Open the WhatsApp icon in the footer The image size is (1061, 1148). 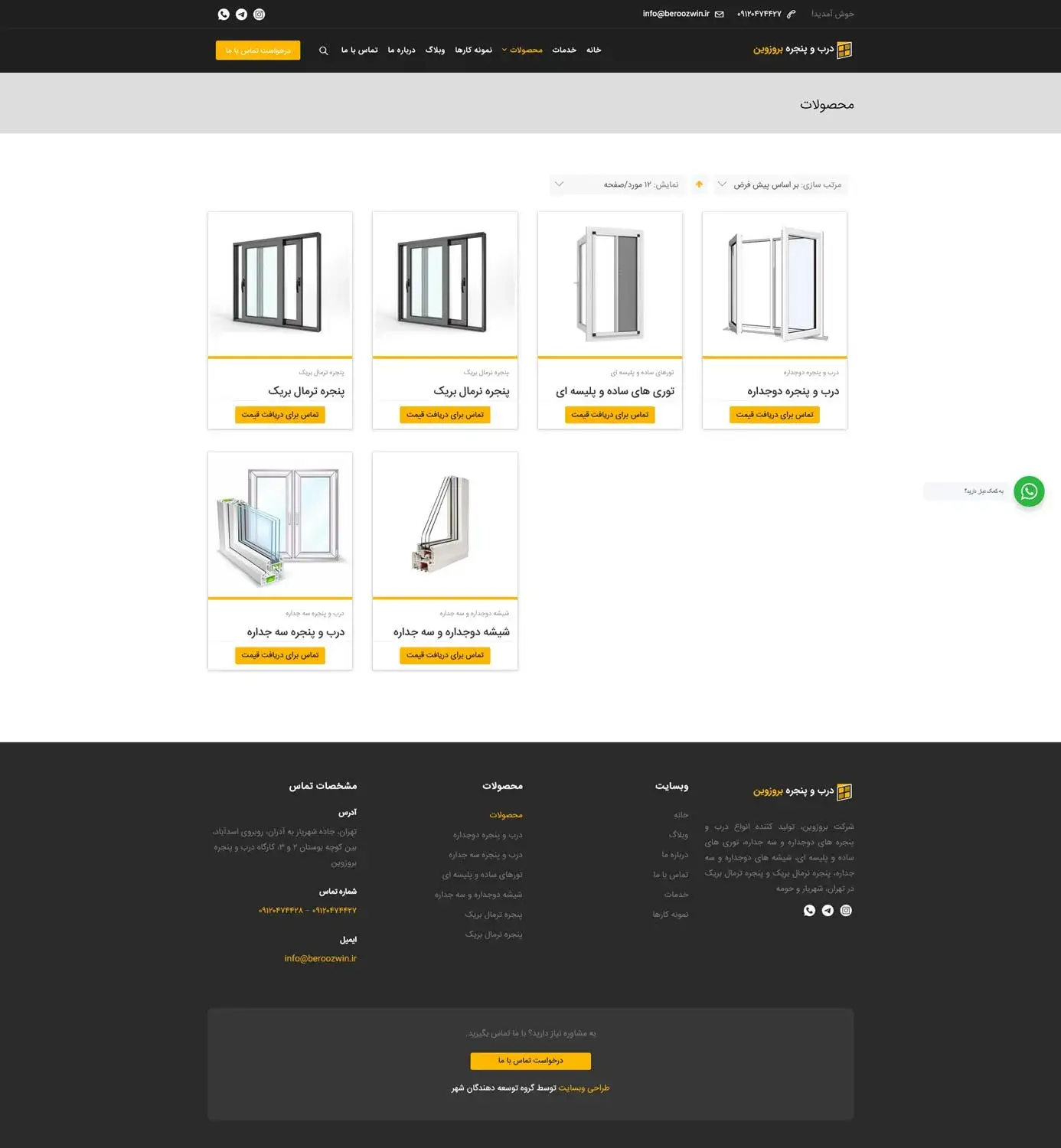(809, 911)
